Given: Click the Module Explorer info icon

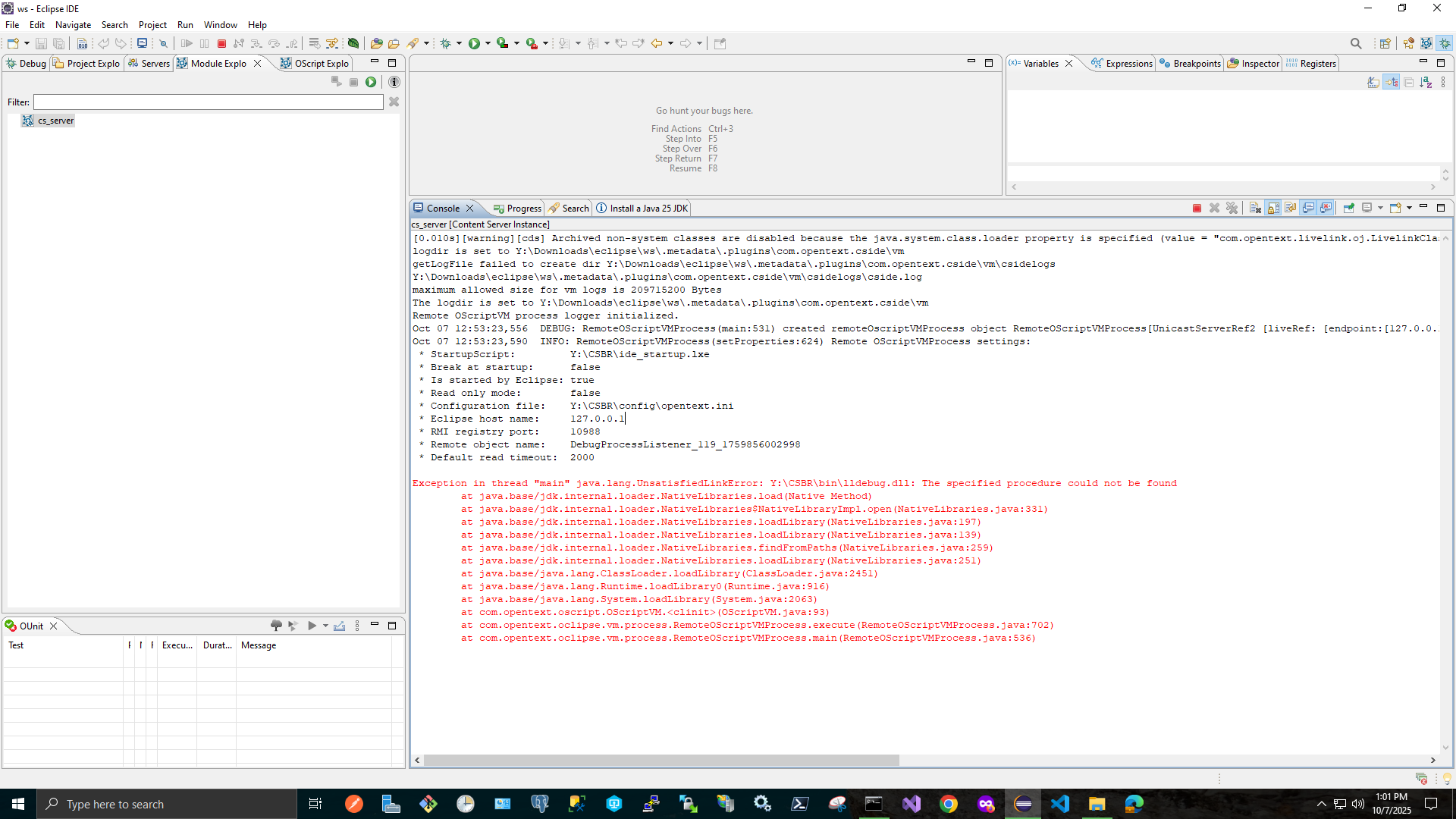Looking at the screenshot, I should (x=394, y=82).
